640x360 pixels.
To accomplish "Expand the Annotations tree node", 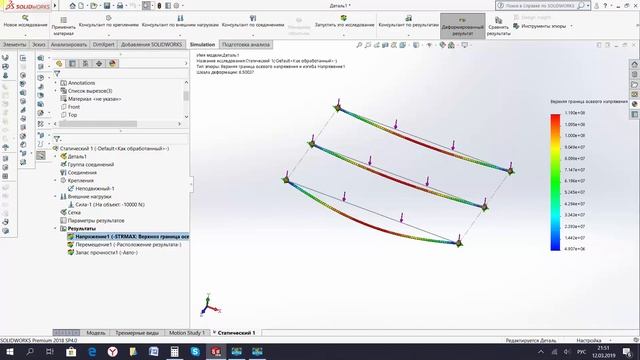I will (x=56, y=83).
